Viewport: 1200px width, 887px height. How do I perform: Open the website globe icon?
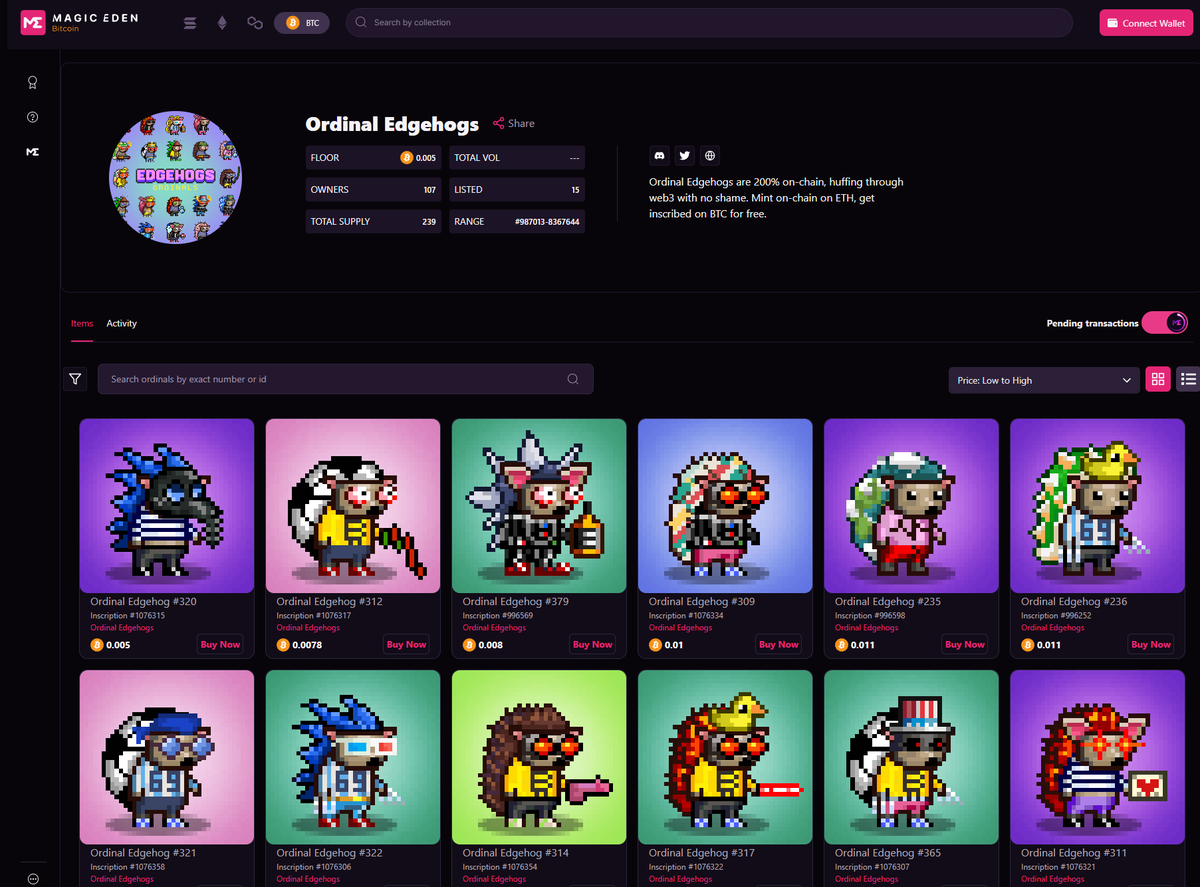710,155
